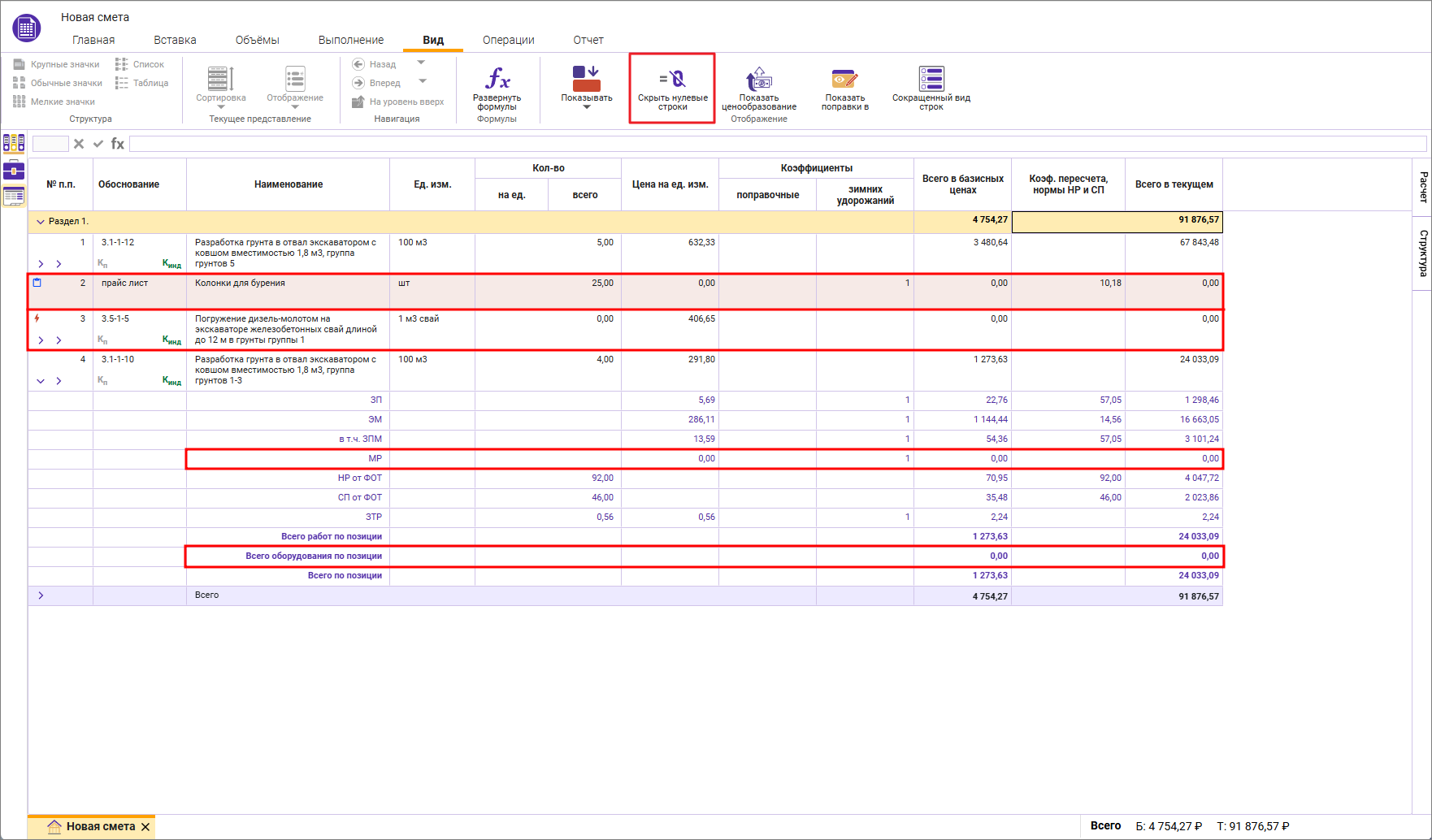Open the Объёмы tab
The image size is (1432, 840).
258,40
